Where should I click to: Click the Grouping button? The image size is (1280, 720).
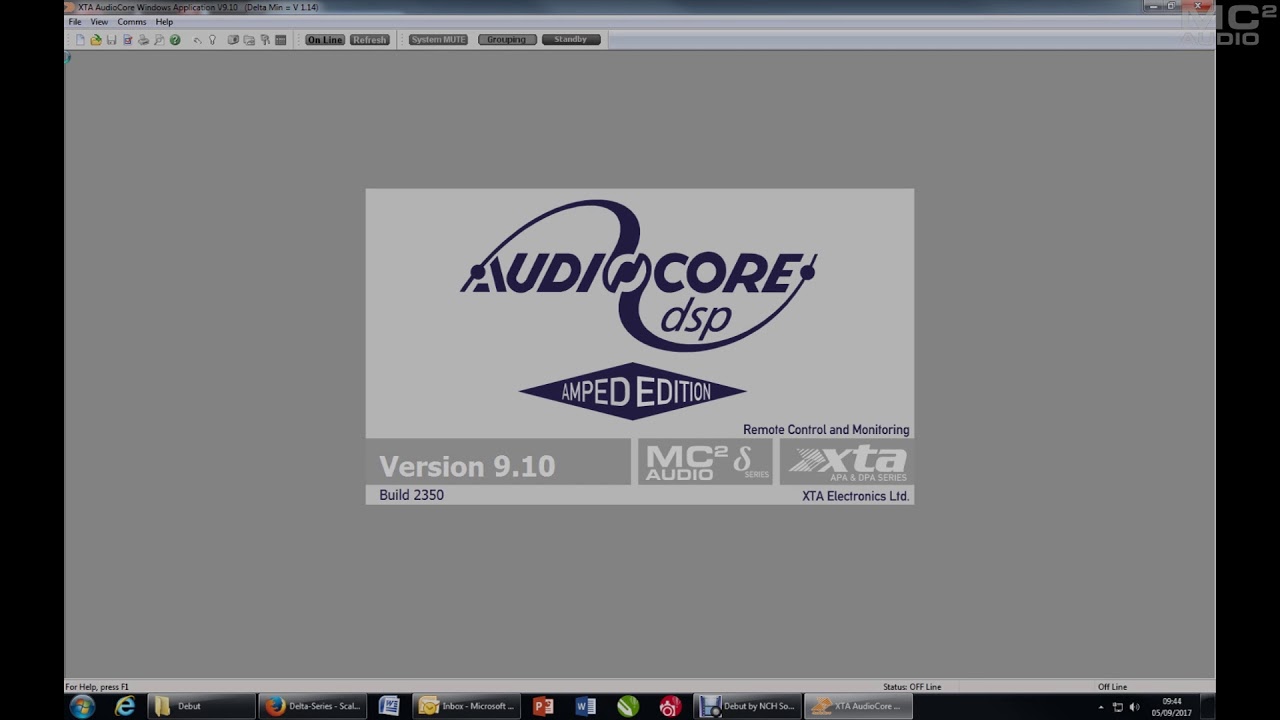click(507, 40)
